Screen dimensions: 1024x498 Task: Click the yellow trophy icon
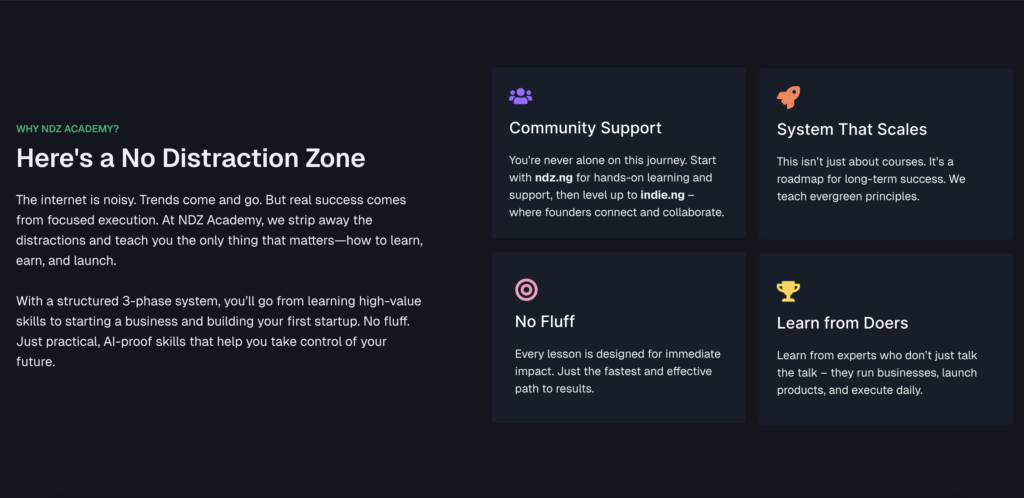coord(788,291)
